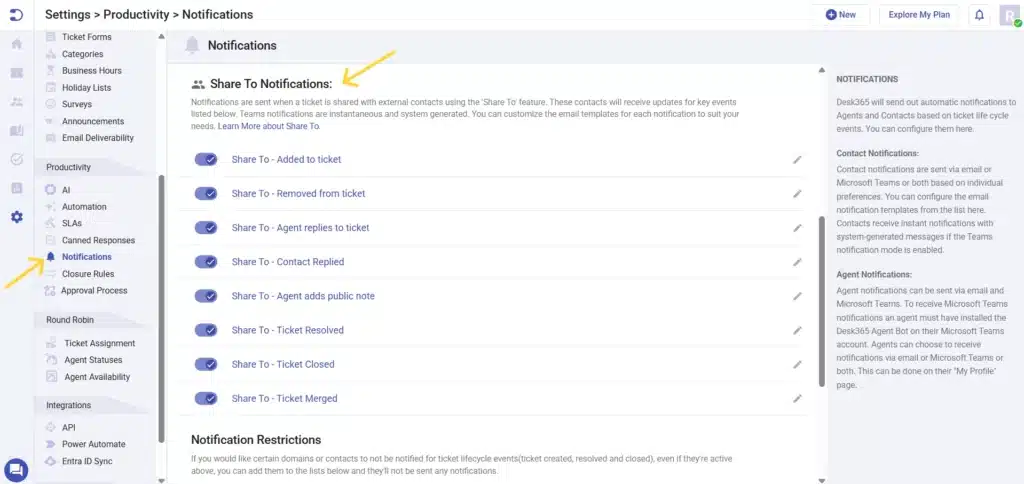Image resolution: width=1024 pixels, height=484 pixels.
Task: Click the Desk365 logo icon
Action: pyautogui.click(x=16, y=14)
